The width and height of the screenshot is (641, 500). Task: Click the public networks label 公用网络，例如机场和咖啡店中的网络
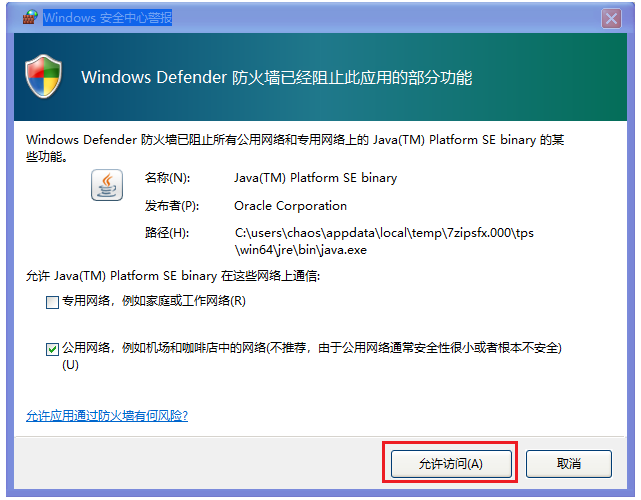pos(312,356)
